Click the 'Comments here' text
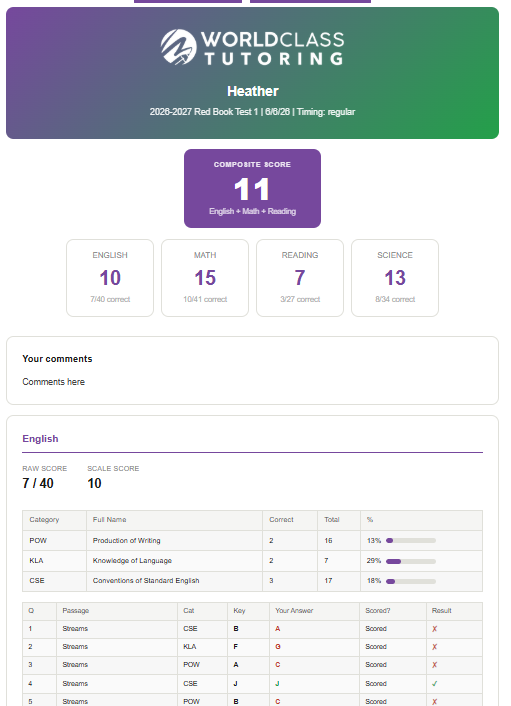 [54, 382]
